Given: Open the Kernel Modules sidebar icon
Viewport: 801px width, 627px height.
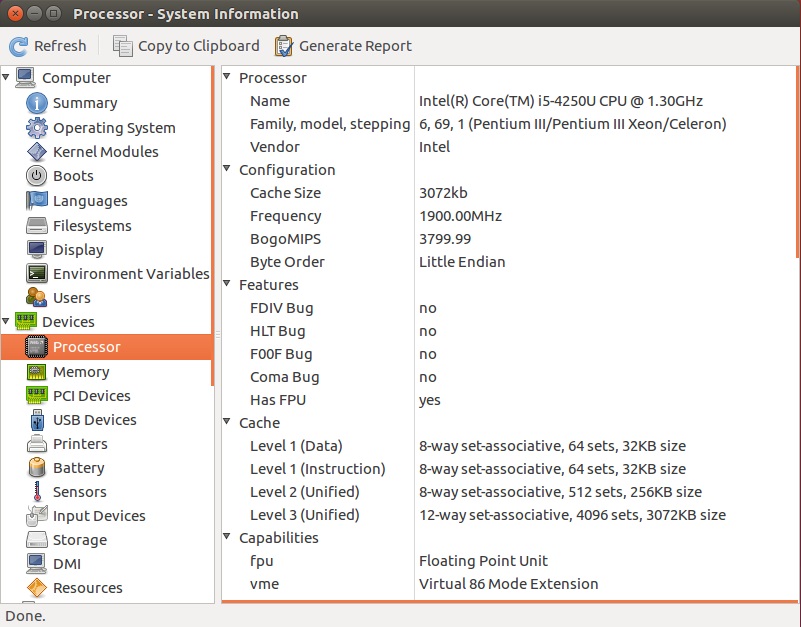Looking at the screenshot, I should (x=37, y=152).
